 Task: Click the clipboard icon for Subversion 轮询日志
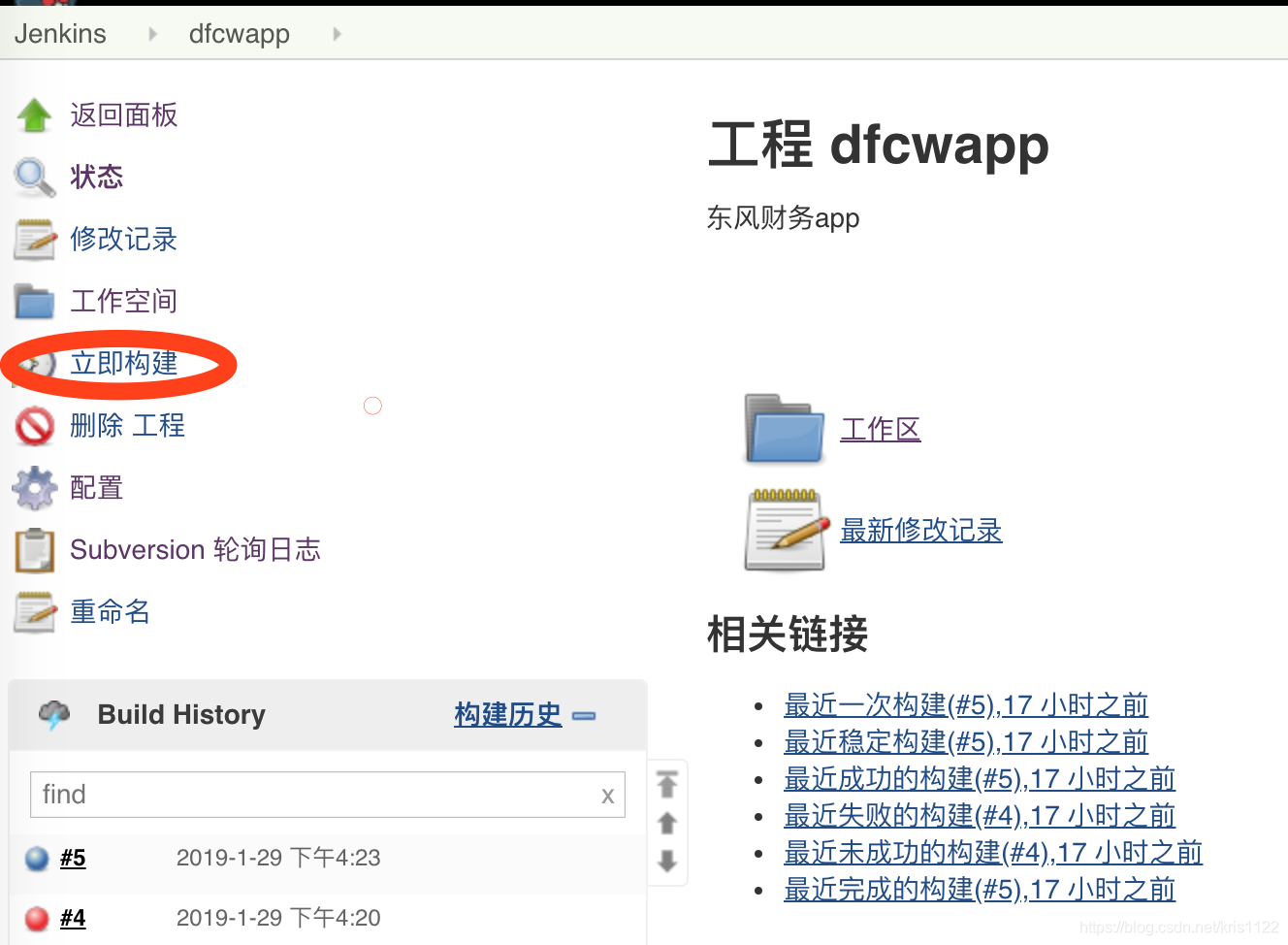point(35,550)
